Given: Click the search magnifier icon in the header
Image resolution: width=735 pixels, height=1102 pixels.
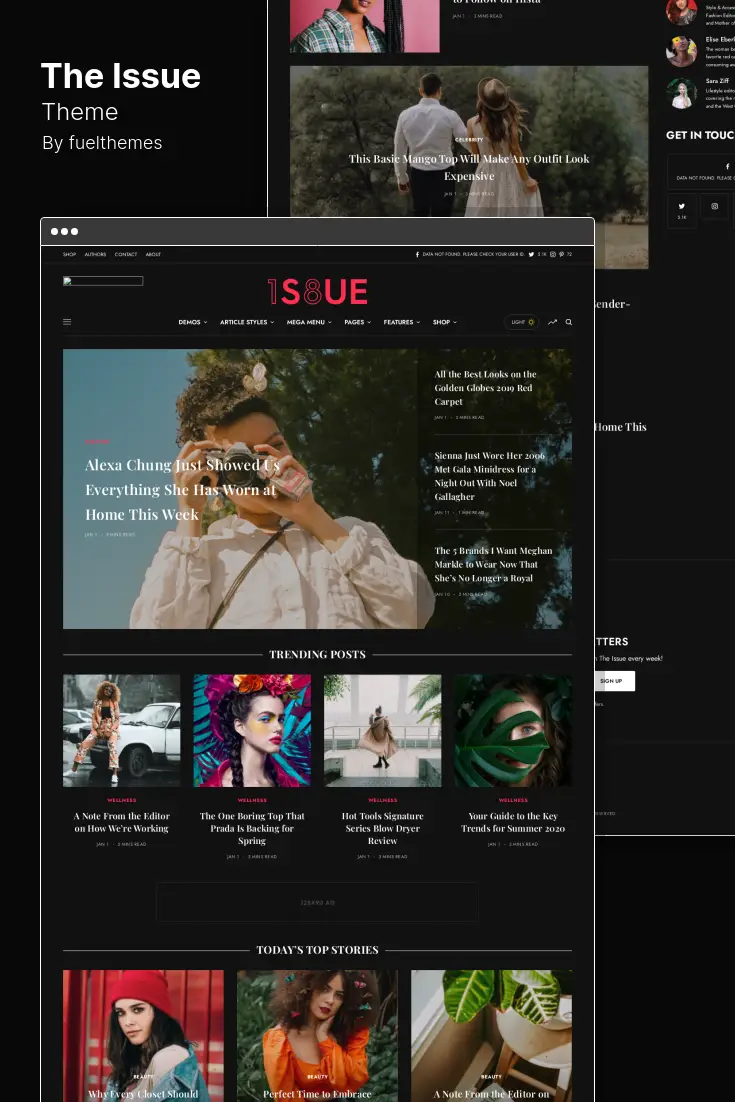Looking at the screenshot, I should [x=568, y=322].
